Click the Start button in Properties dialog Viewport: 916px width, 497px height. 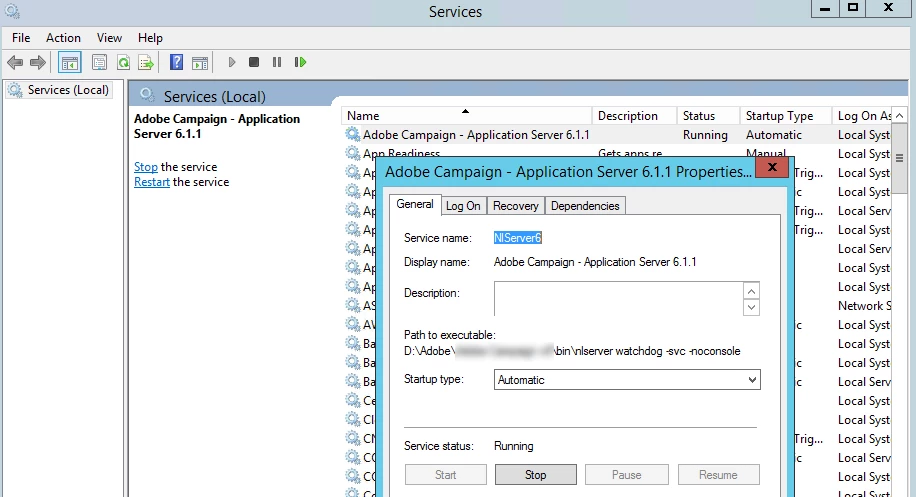coord(446,475)
